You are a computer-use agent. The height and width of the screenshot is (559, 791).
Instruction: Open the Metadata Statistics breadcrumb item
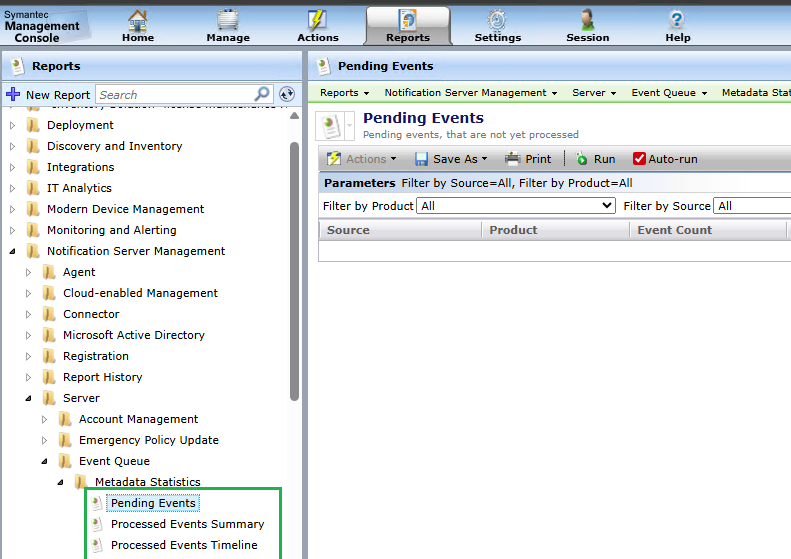click(756, 92)
